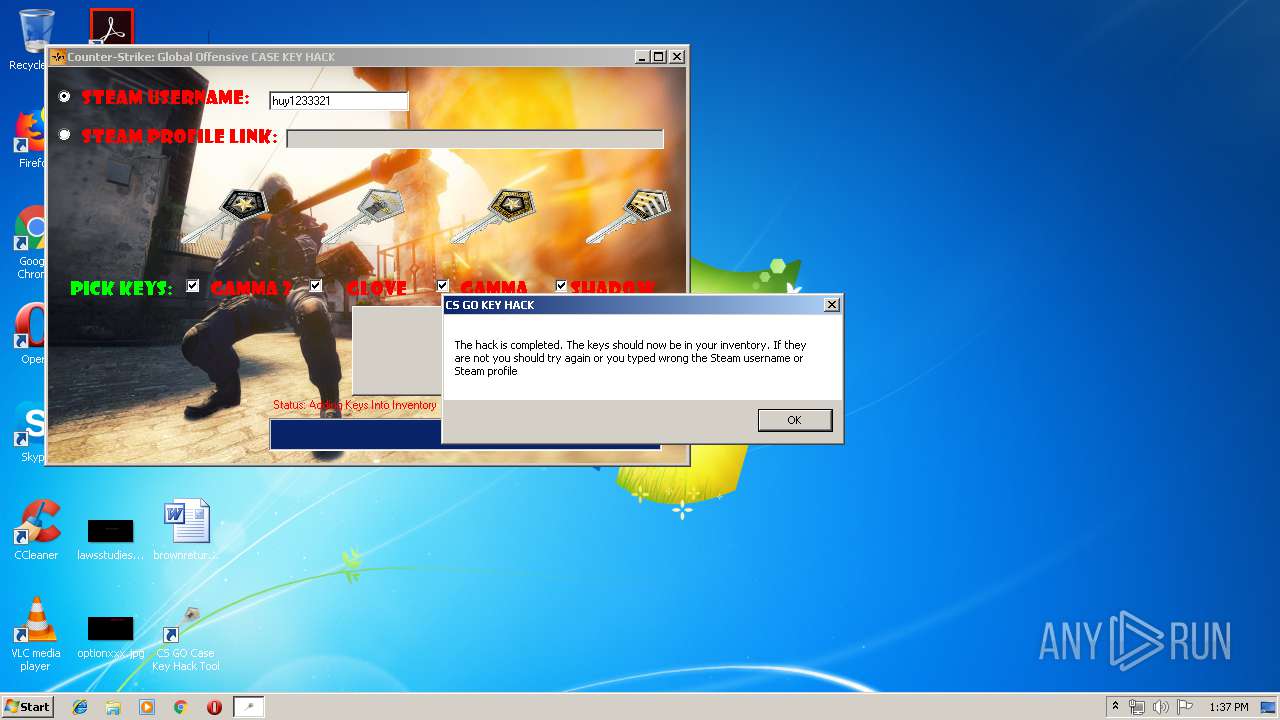
Task: Select the Steam Username radio button
Action: 65,97
